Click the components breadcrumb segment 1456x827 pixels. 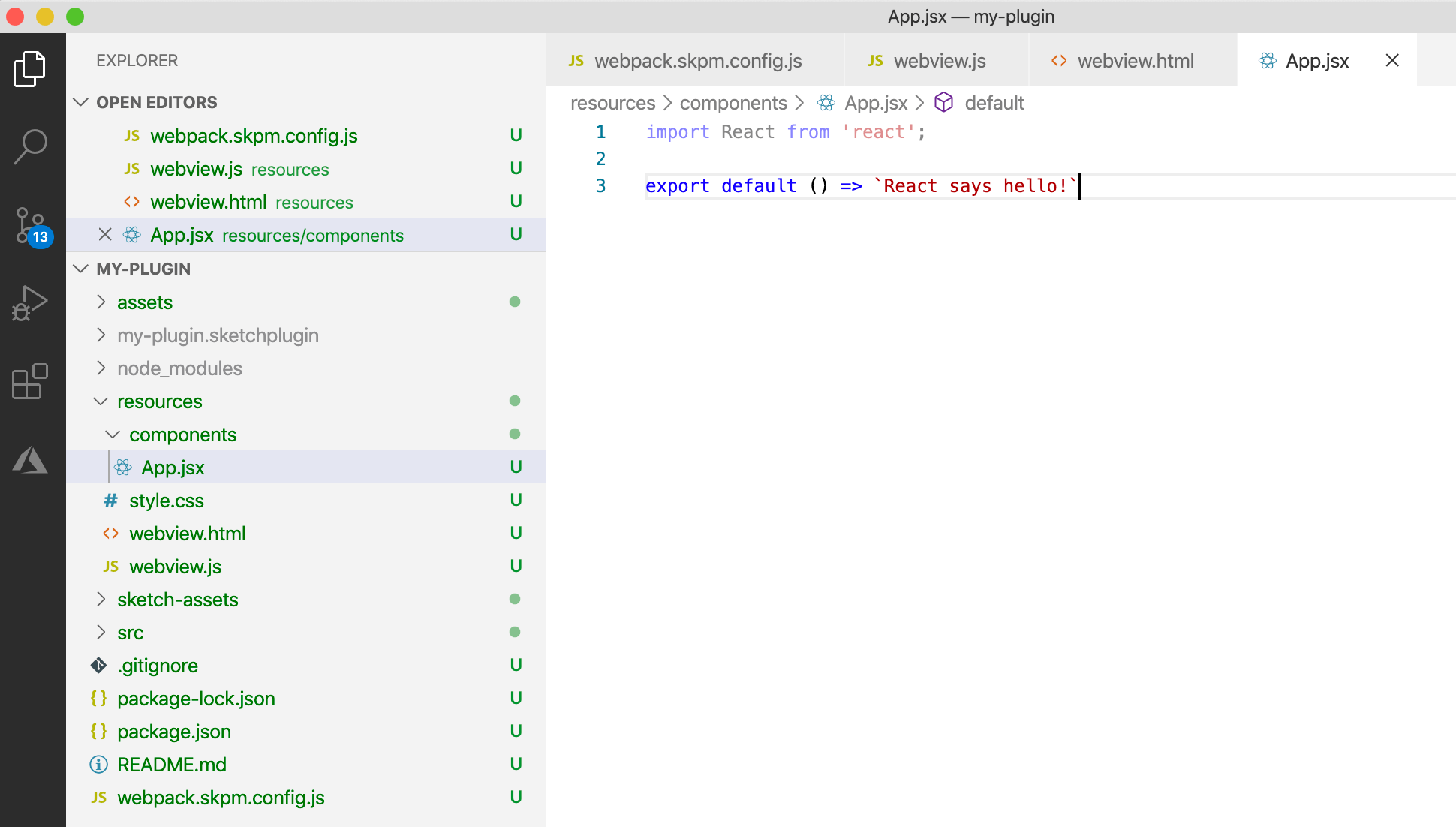(733, 103)
